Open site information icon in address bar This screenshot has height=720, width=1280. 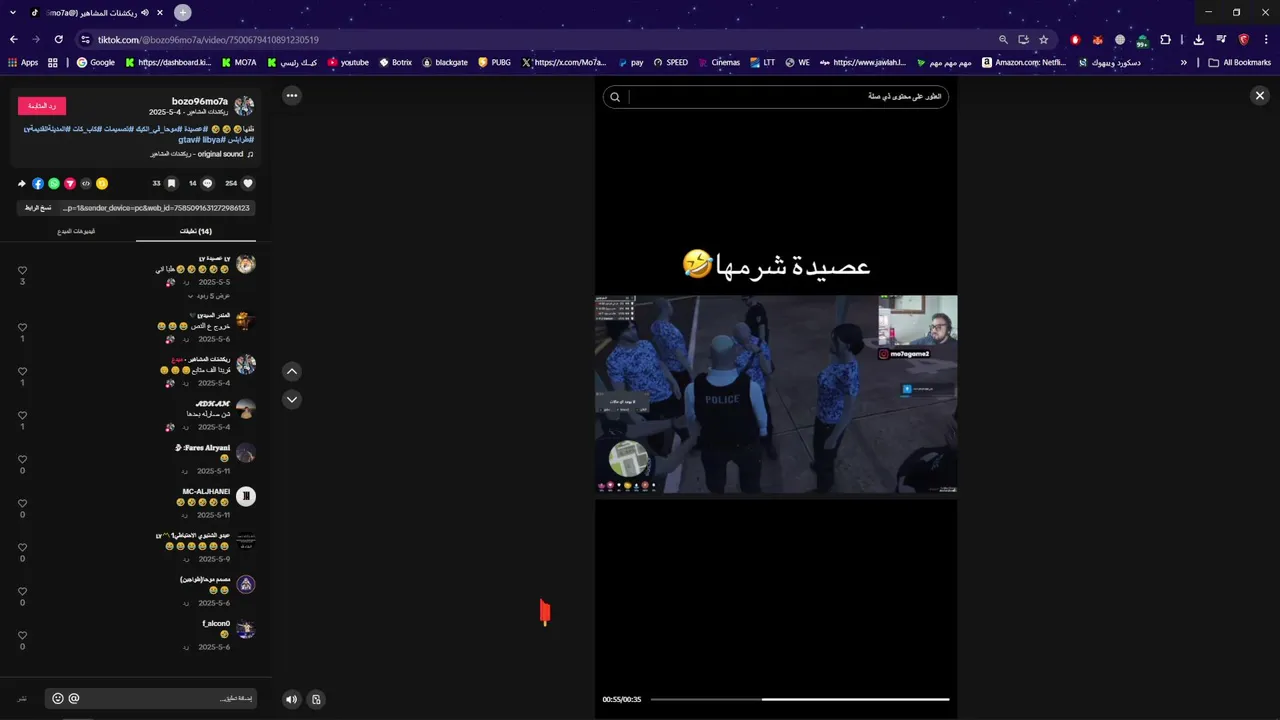[86, 39]
